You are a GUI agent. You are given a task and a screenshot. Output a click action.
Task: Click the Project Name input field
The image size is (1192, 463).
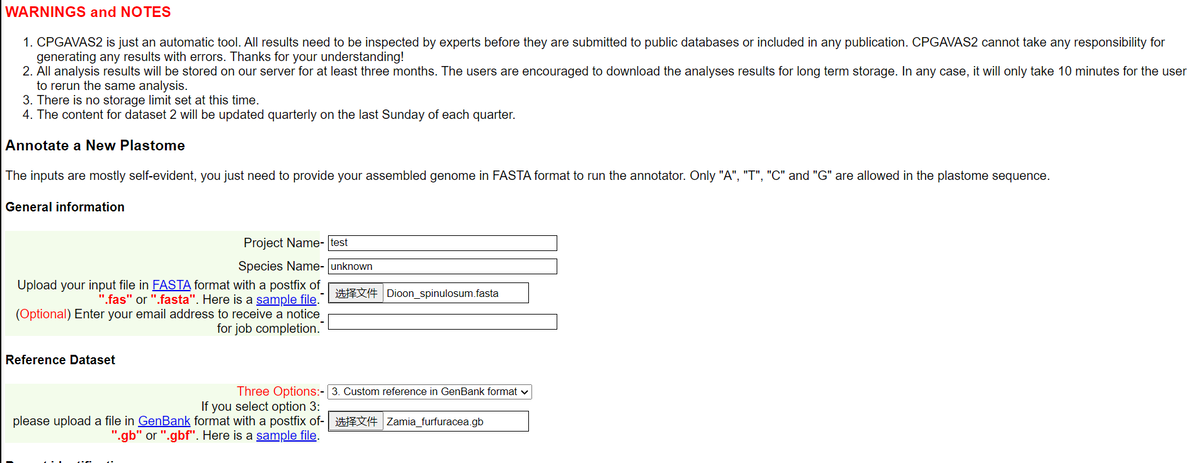[x=441, y=243]
